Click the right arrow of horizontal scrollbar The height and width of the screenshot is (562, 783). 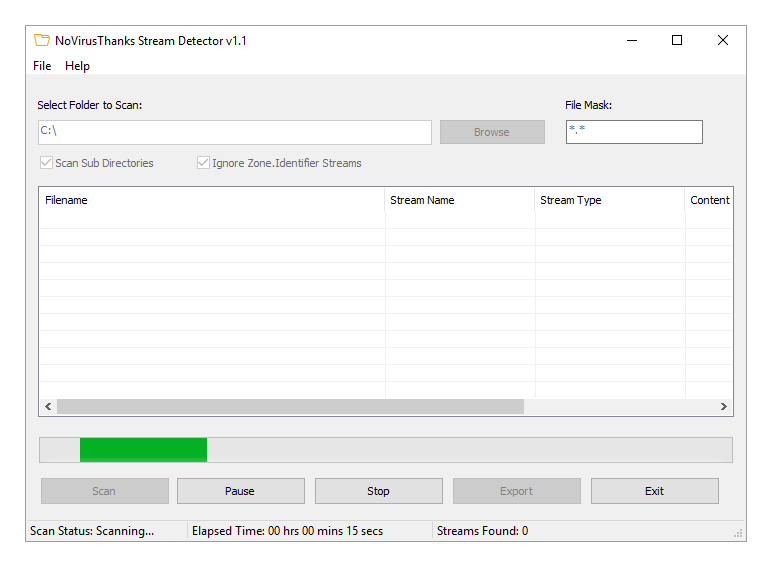coord(724,407)
